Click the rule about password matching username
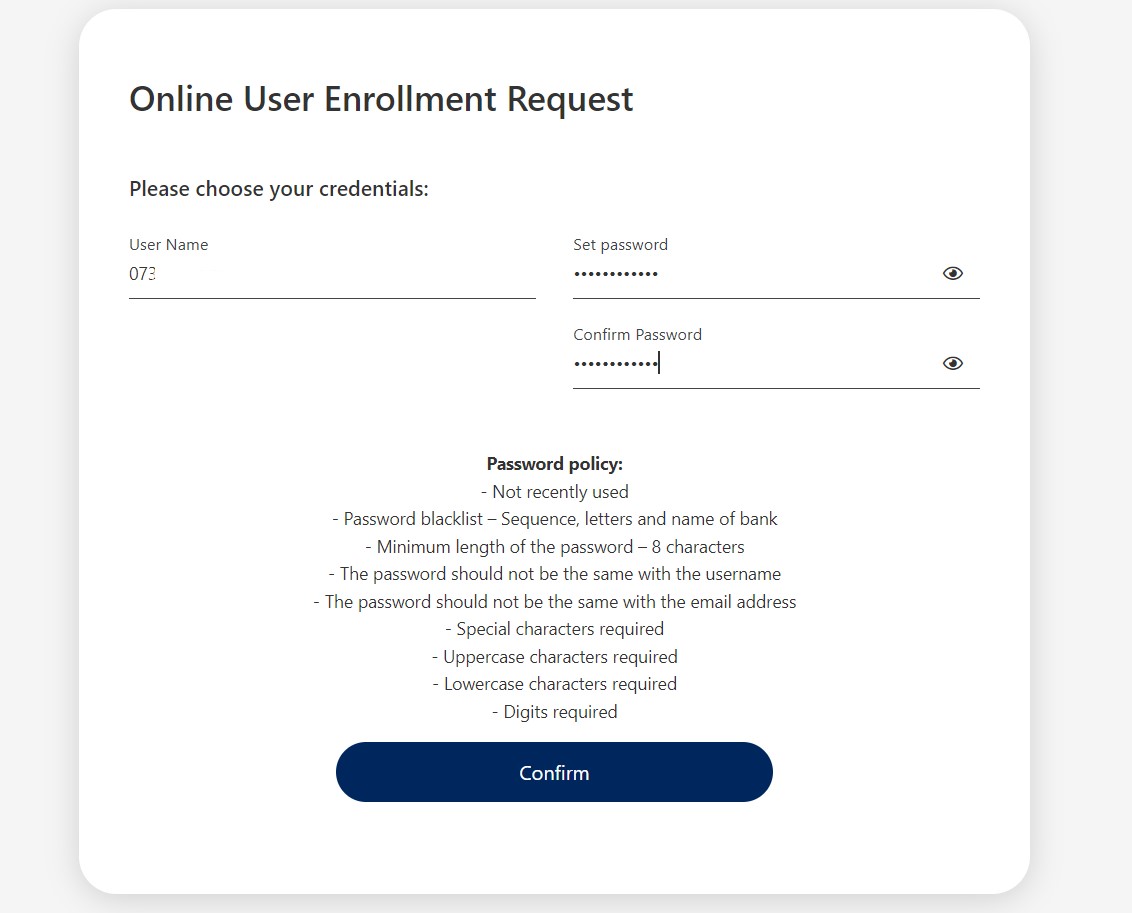This screenshot has height=913, width=1132. (554, 574)
